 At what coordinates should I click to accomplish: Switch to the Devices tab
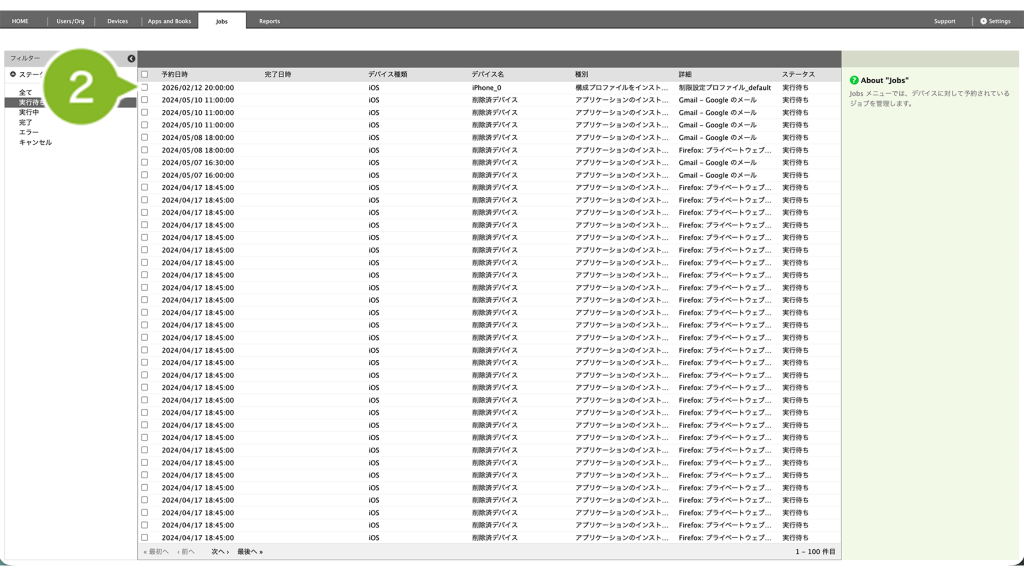117,21
